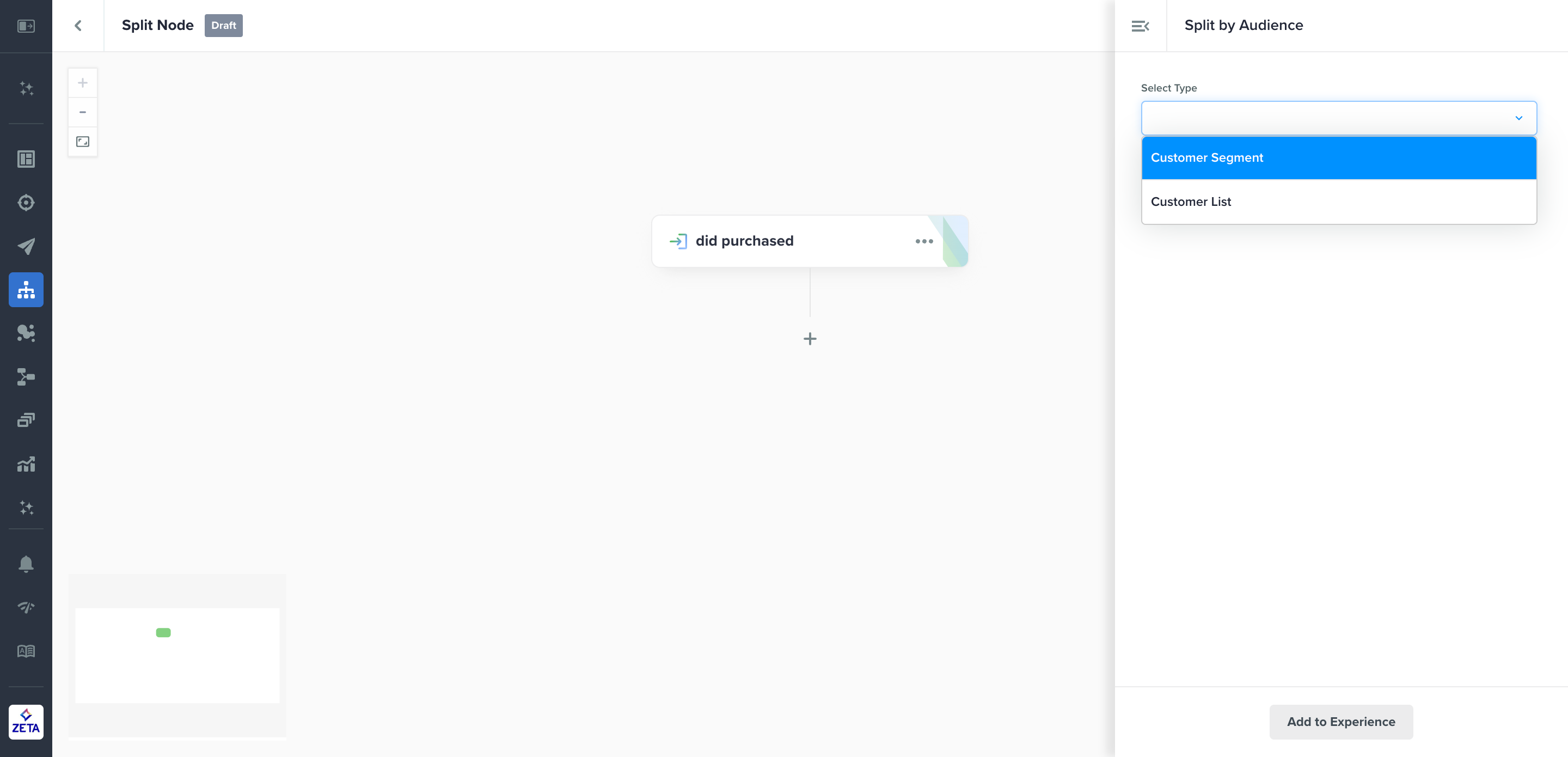Screen dimensions: 1568x757
Task: Zoom in on the canvas
Action: pyautogui.click(x=83, y=83)
